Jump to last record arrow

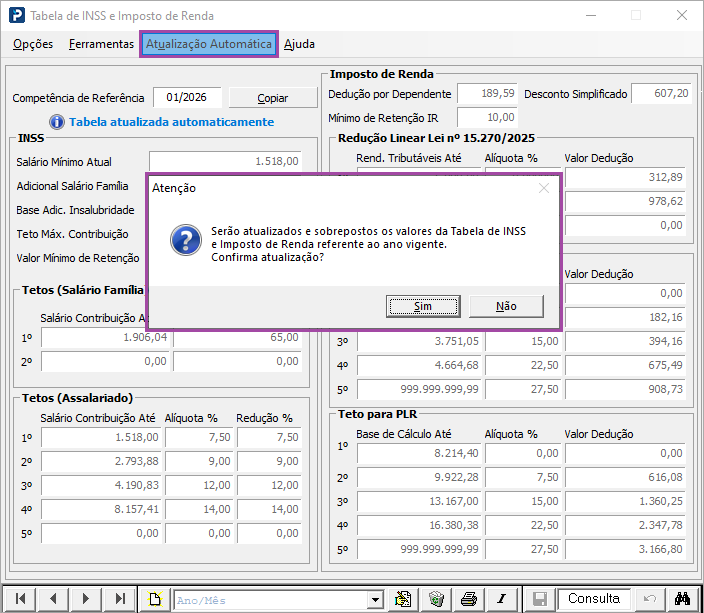coord(120,598)
